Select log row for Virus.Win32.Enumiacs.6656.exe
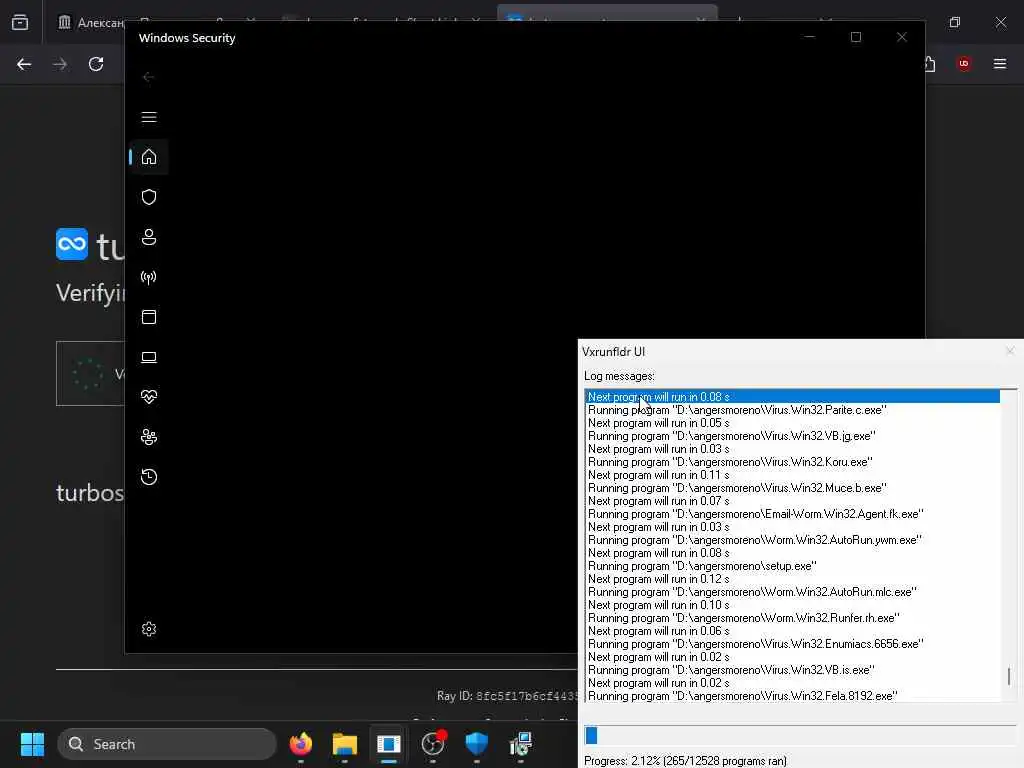The height and width of the screenshot is (768, 1024). (x=793, y=644)
